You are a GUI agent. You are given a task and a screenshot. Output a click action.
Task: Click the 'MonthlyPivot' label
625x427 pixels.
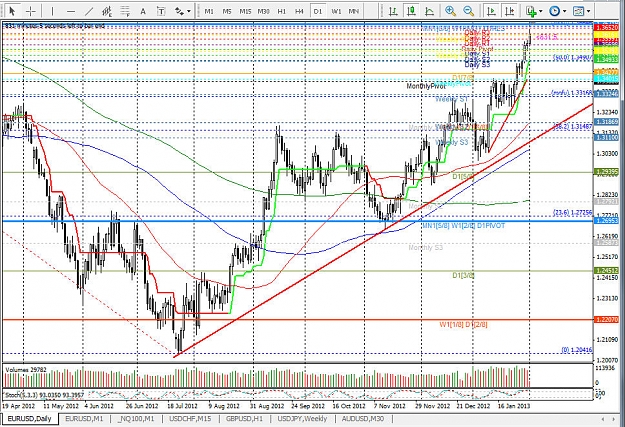click(x=426, y=86)
